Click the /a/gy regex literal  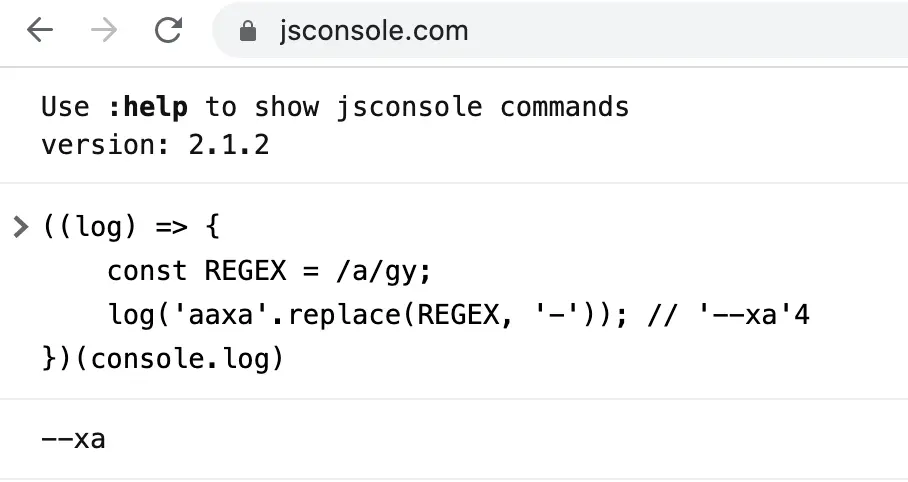pos(383,271)
